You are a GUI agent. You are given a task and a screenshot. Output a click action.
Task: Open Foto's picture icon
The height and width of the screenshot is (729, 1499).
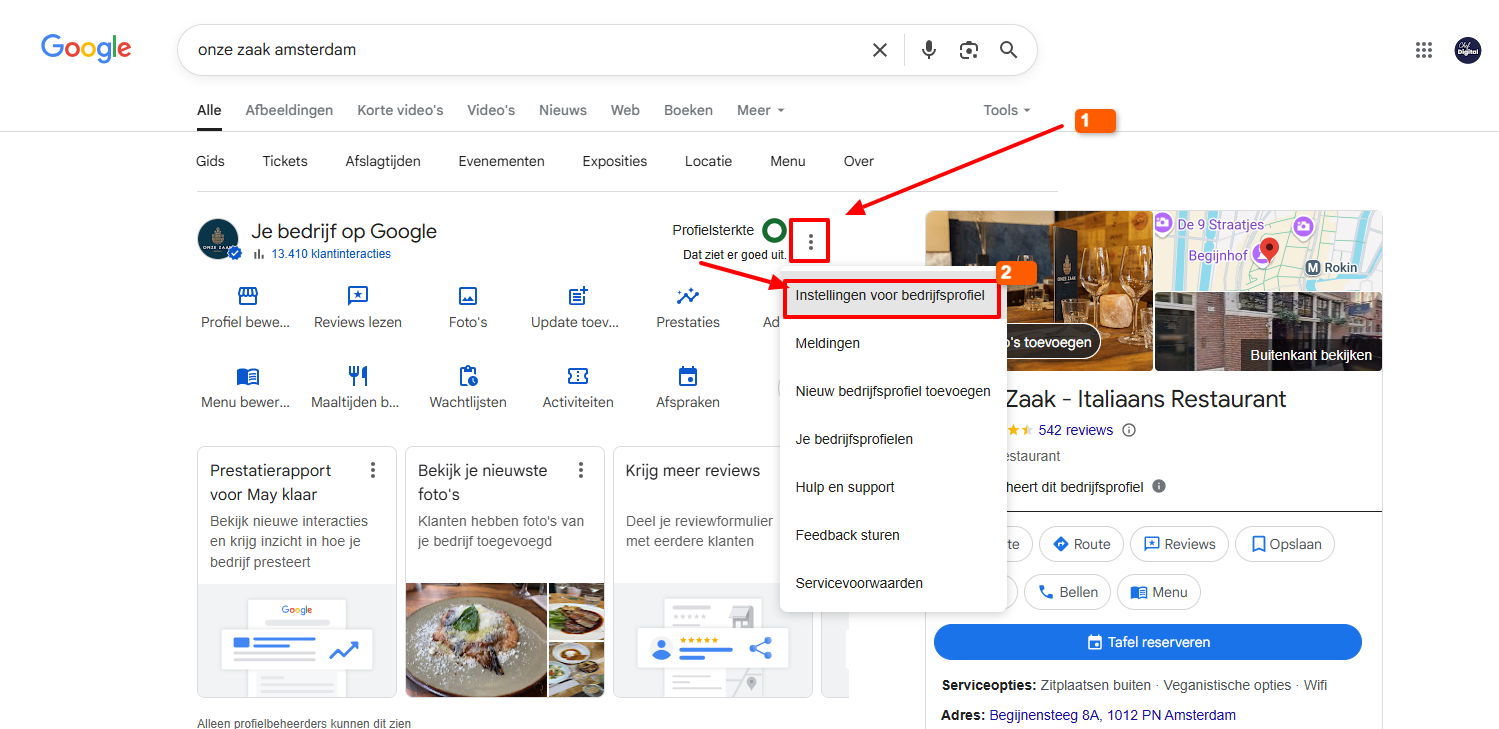coord(467,296)
